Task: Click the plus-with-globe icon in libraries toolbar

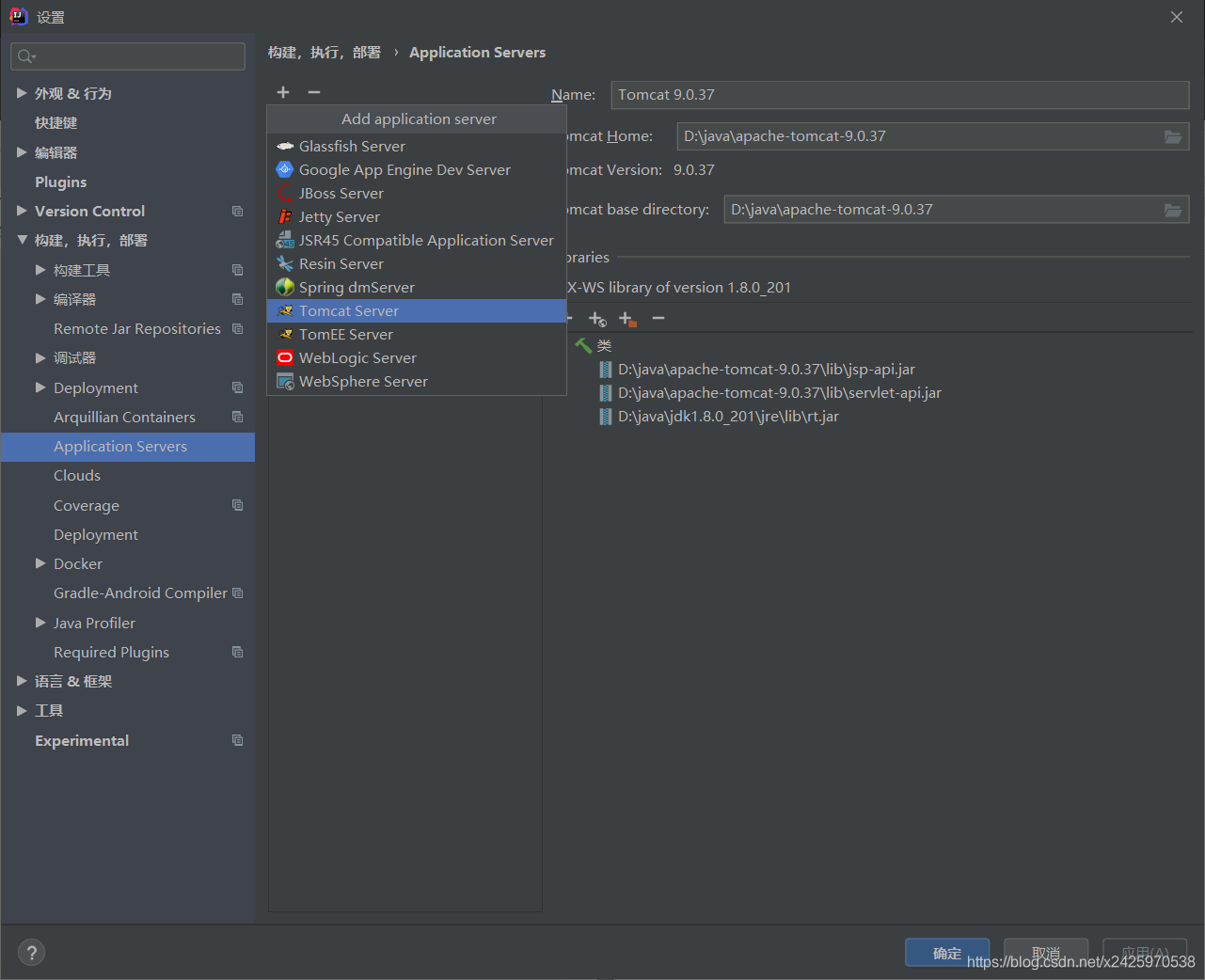Action: click(x=597, y=319)
